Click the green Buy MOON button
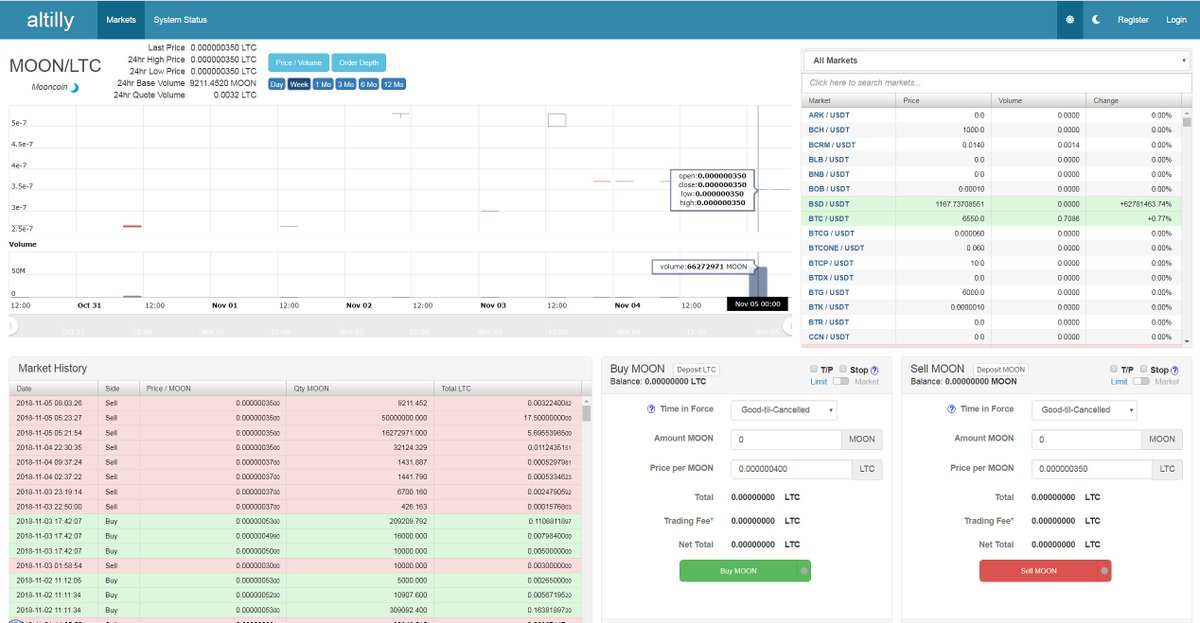The width and height of the screenshot is (1200, 623). [745, 570]
